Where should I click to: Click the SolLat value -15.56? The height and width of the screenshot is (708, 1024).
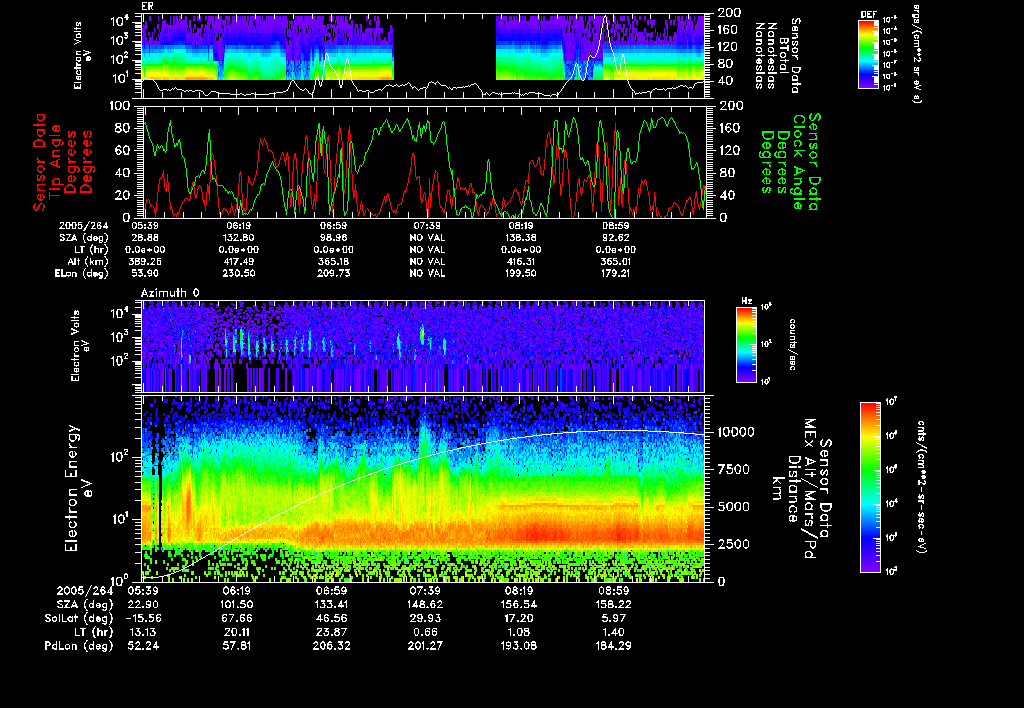point(142,618)
